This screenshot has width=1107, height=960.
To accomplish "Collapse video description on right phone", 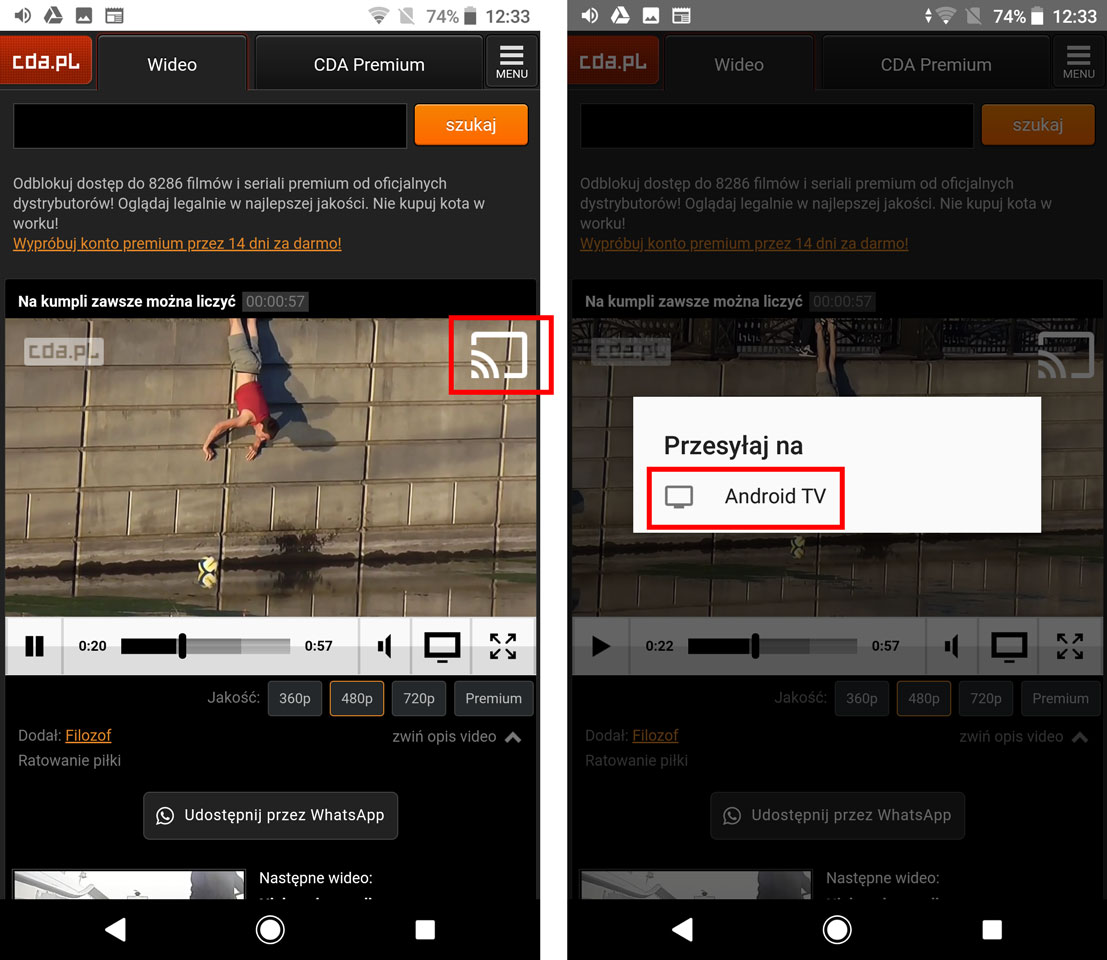I will 1023,737.
